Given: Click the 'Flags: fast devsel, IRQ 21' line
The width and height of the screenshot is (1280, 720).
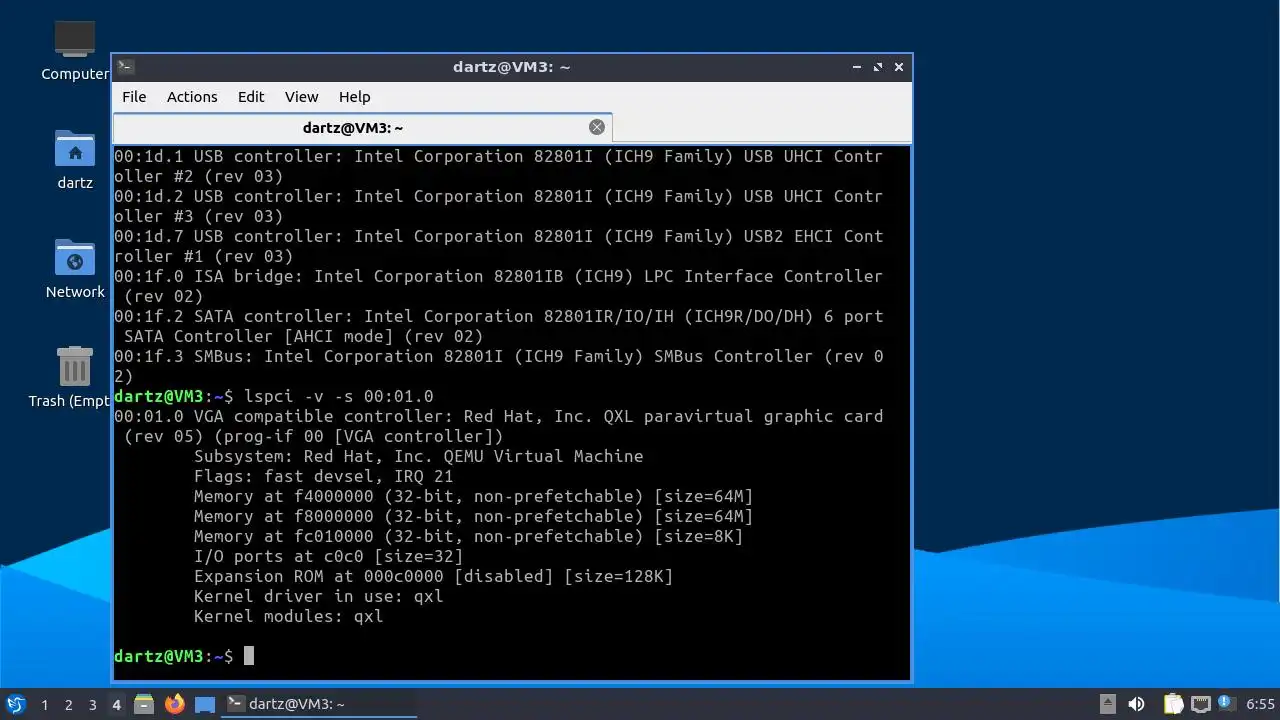Looking at the screenshot, I should click(x=323, y=476).
